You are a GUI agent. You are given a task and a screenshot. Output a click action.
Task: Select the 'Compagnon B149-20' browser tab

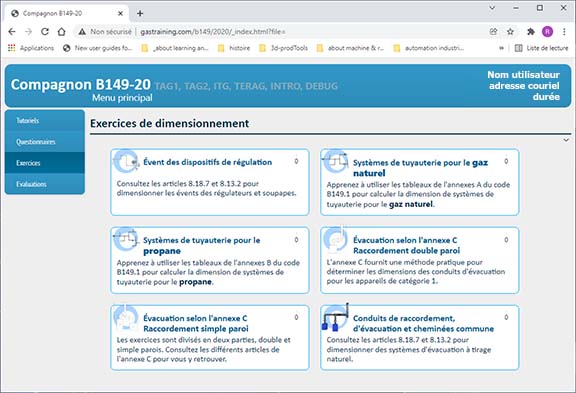pos(66,14)
